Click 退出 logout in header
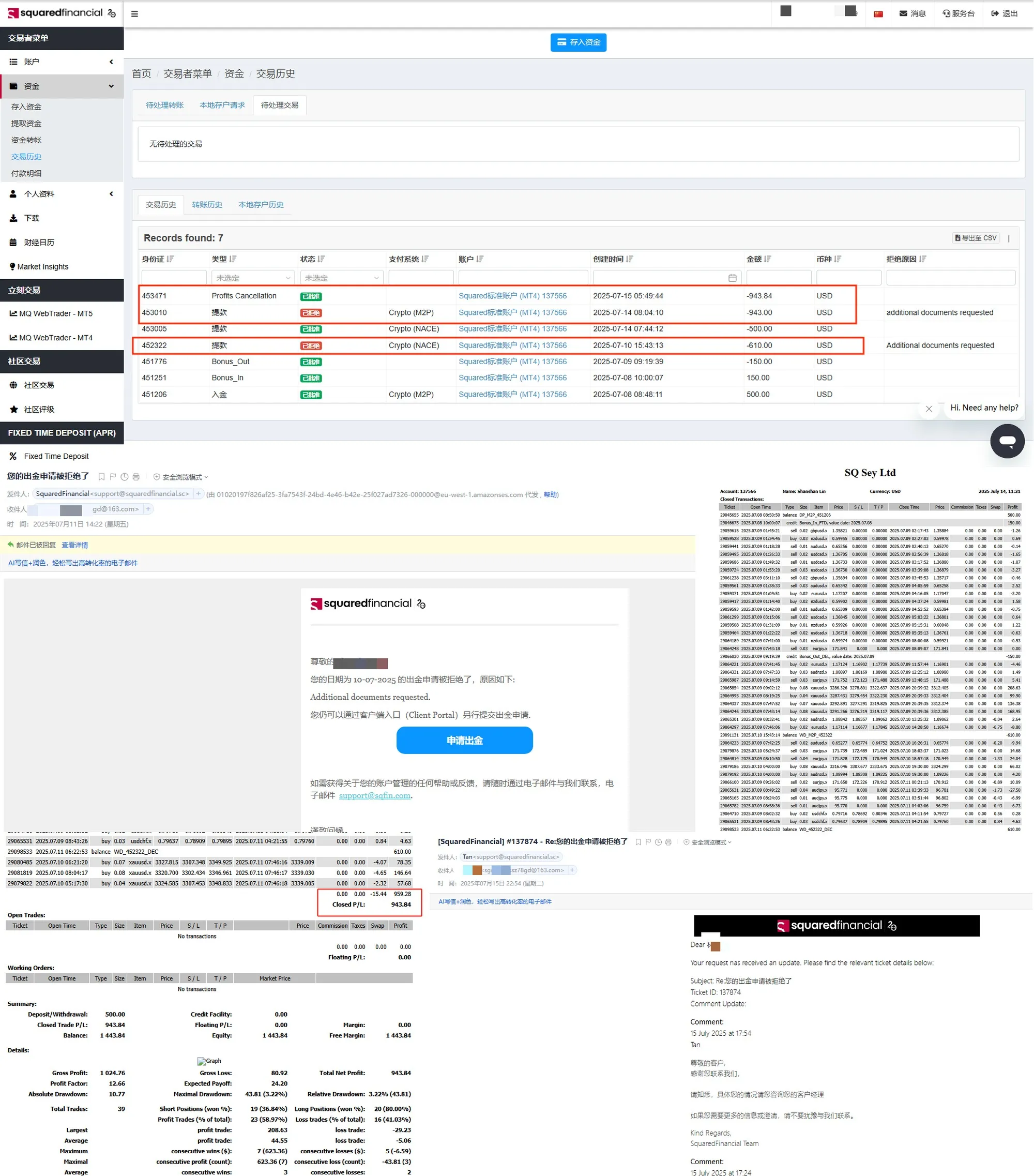1034x1176 pixels. [1005, 14]
